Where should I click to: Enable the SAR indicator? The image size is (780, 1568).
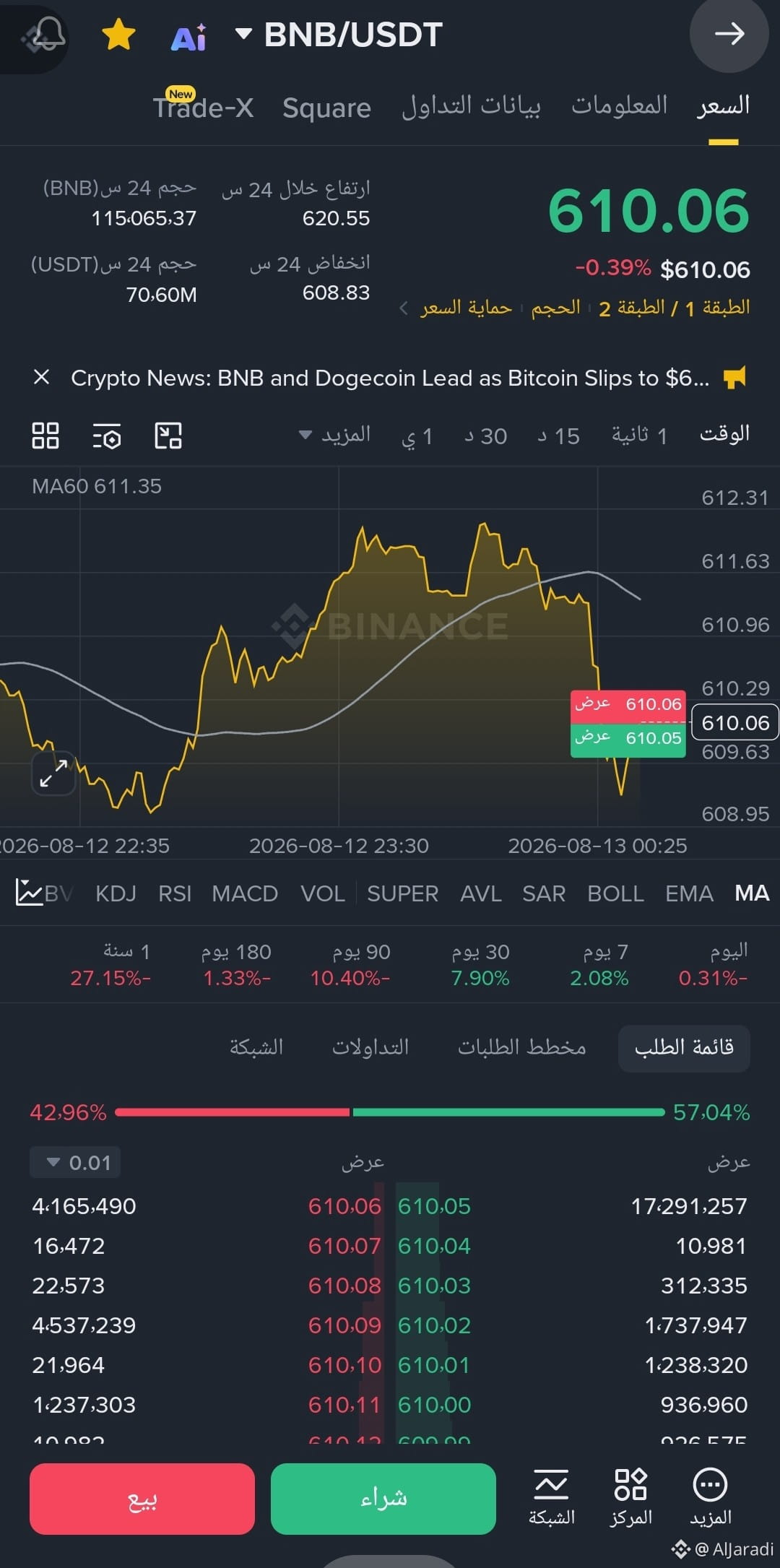tap(544, 893)
